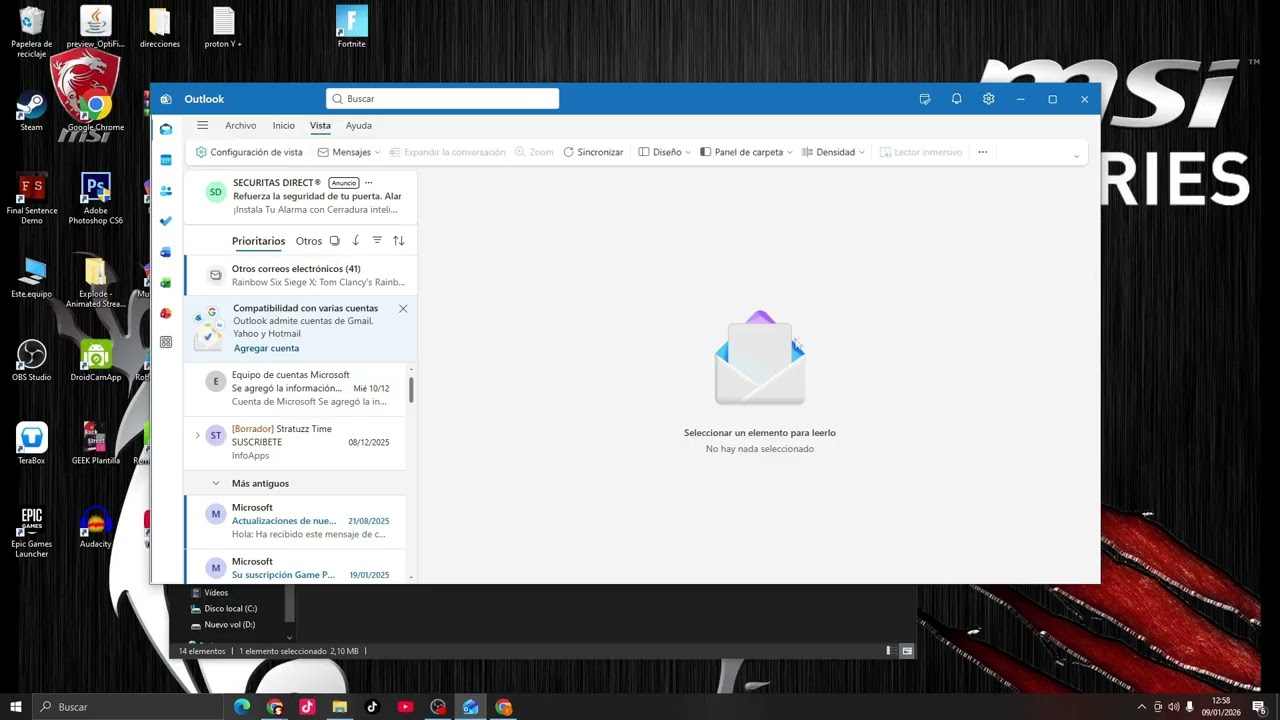Open PowerPoint app icon in Outlook sidebar

pyautogui.click(x=166, y=313)
